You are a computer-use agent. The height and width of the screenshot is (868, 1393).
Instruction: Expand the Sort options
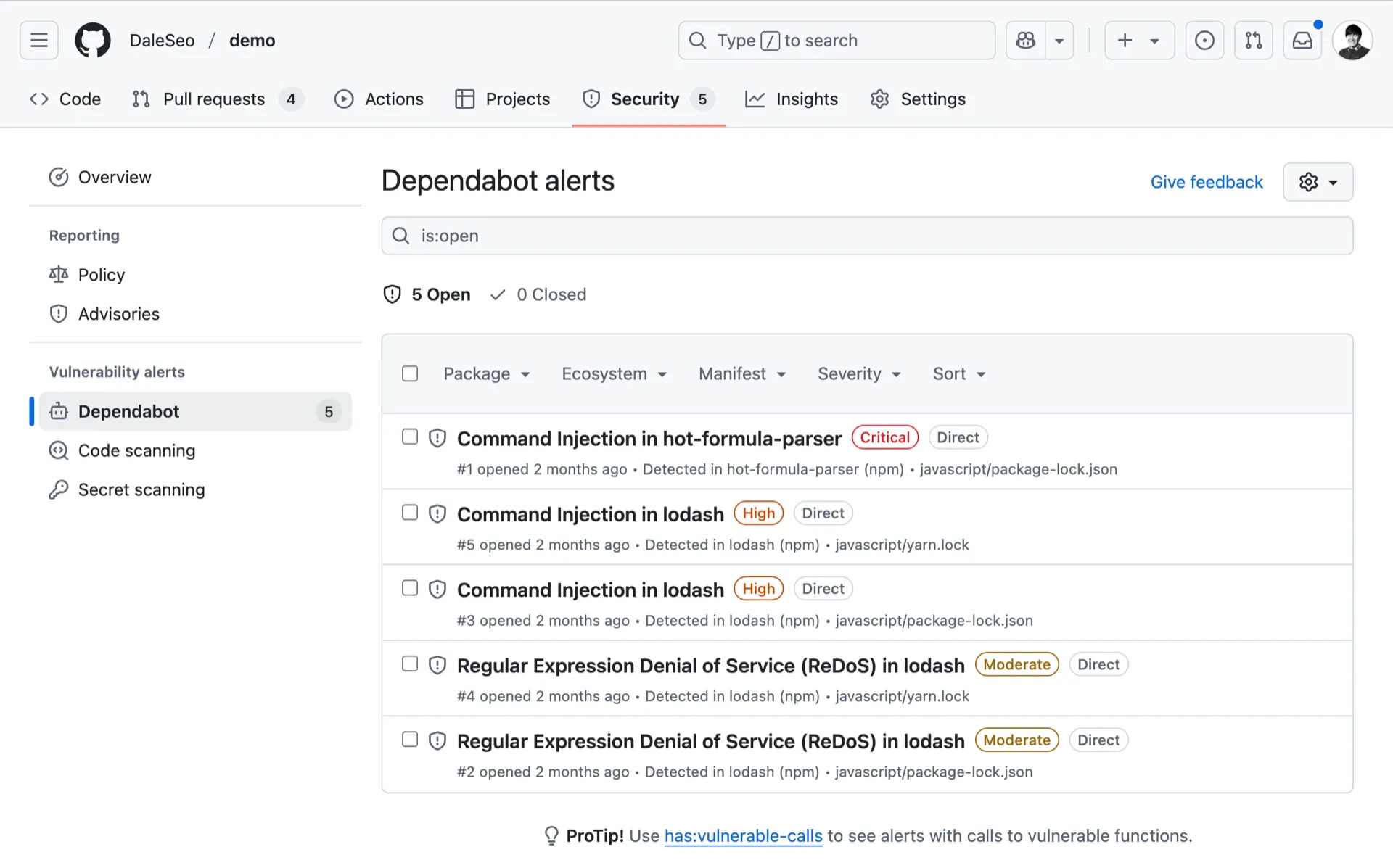[958, 373]
